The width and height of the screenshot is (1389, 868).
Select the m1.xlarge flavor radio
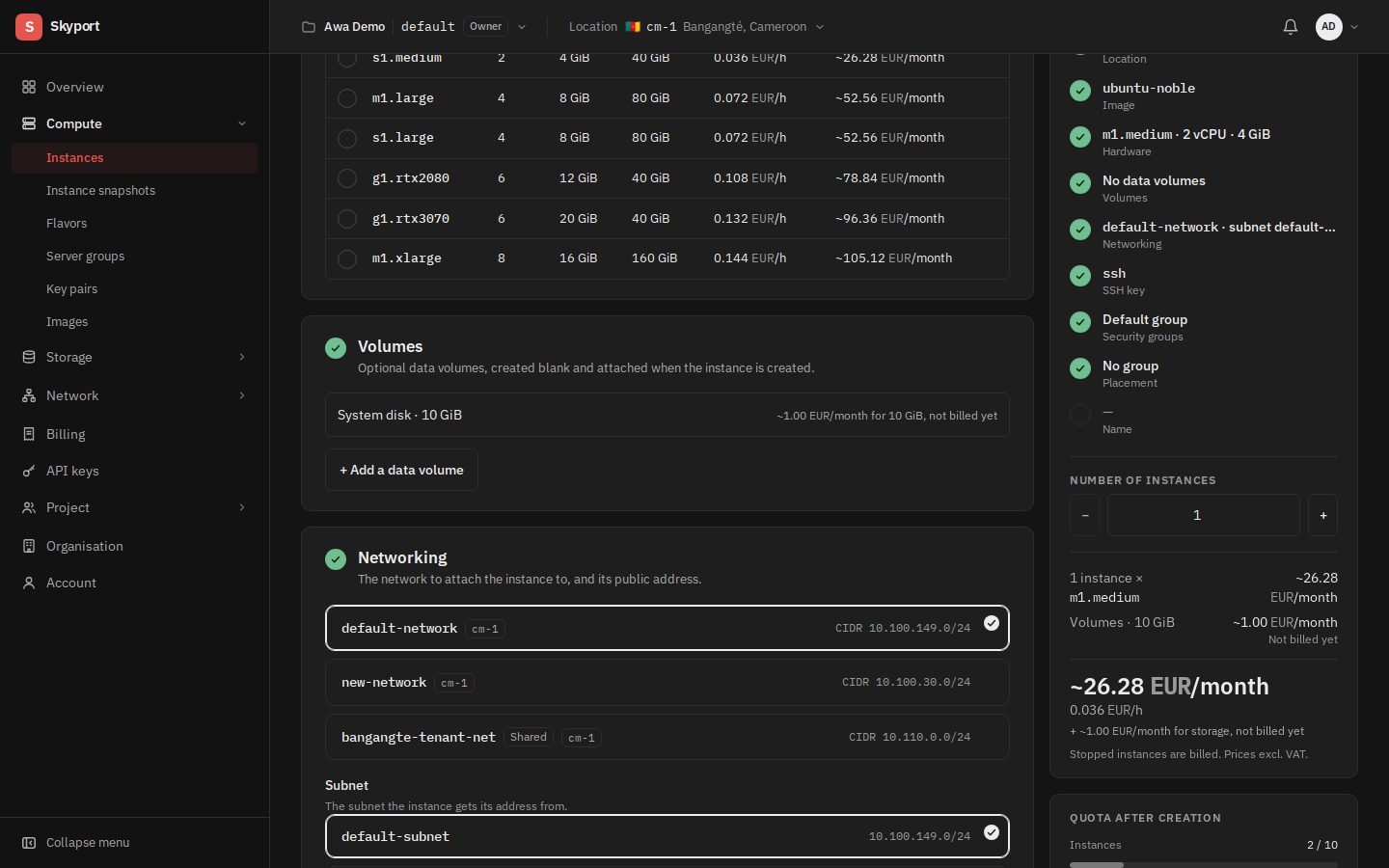point(347,258)
